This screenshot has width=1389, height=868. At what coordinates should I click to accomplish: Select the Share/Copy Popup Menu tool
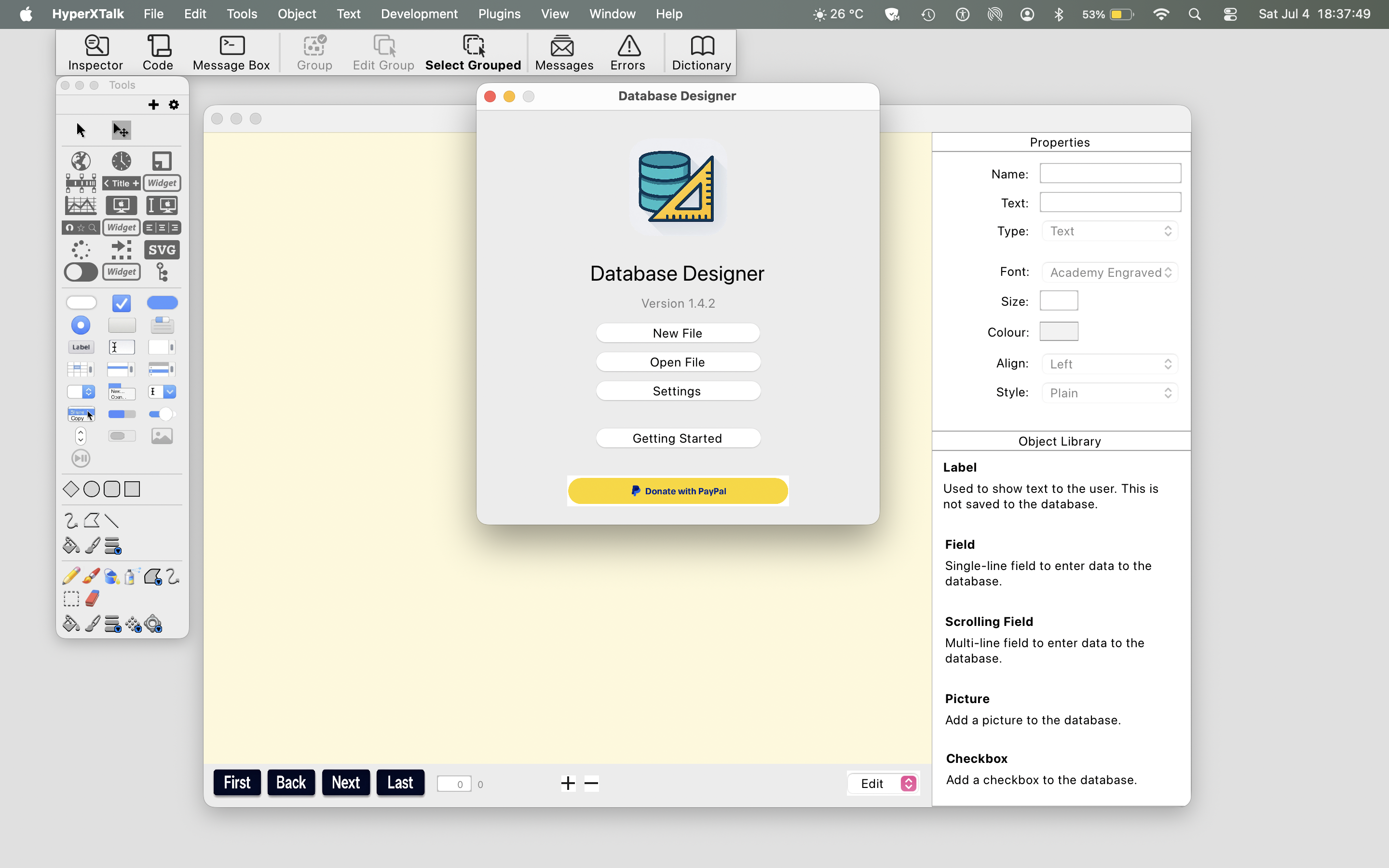click(81, 414)
